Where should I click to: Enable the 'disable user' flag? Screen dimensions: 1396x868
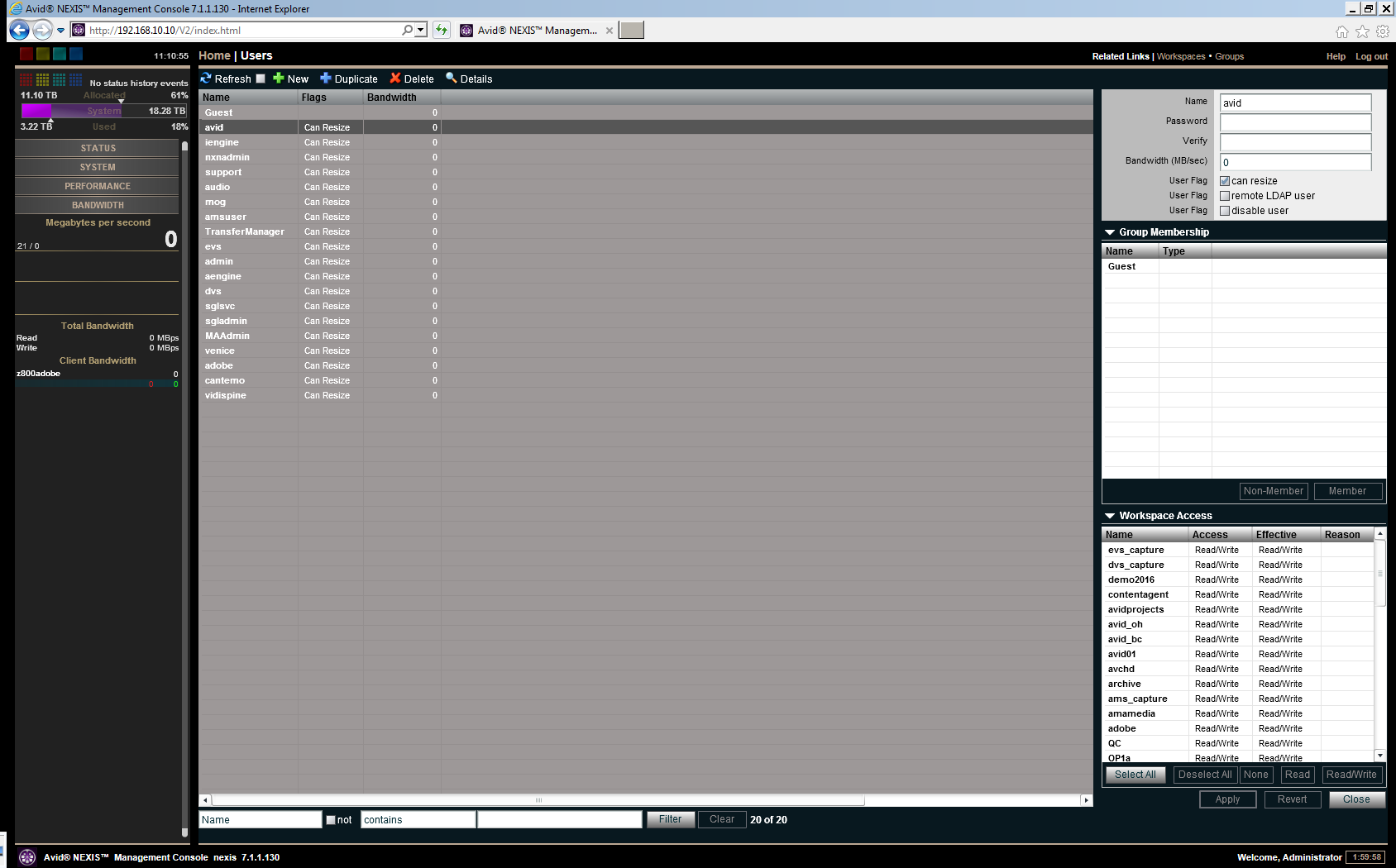point(1225,211)
